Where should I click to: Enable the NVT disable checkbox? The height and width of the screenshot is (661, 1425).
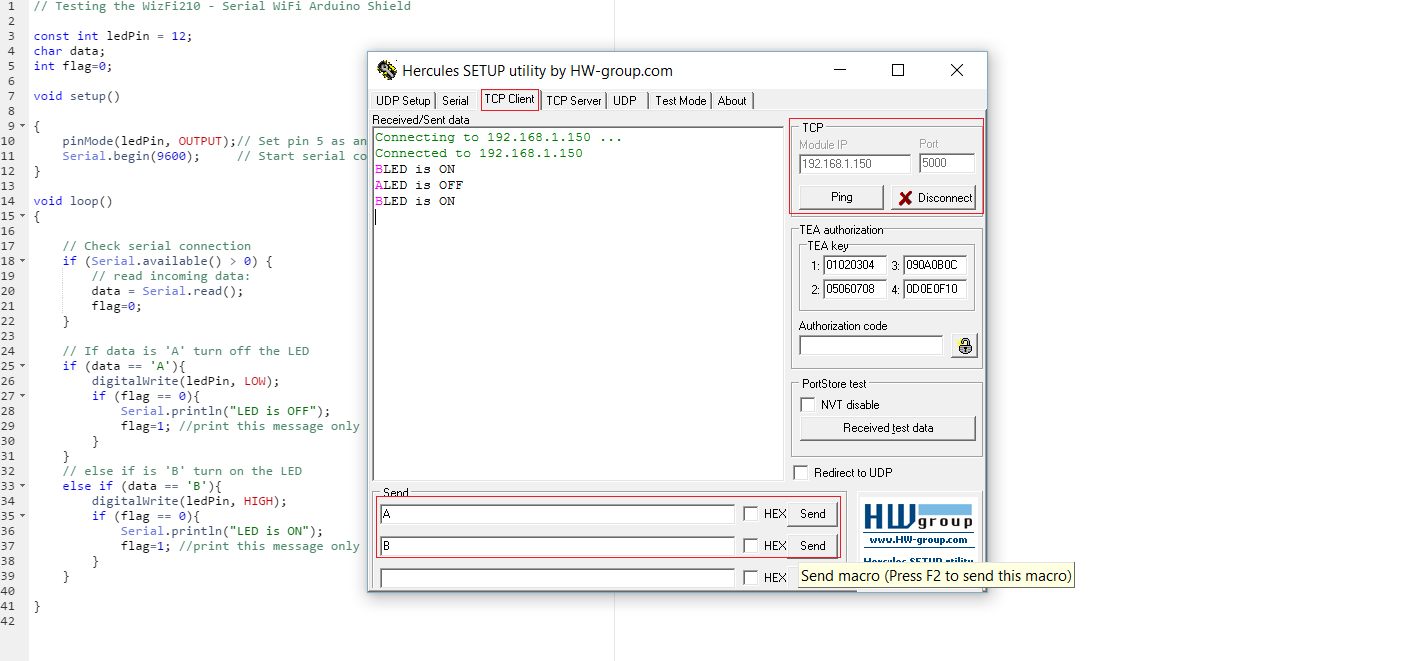click(x=808, y=405)
